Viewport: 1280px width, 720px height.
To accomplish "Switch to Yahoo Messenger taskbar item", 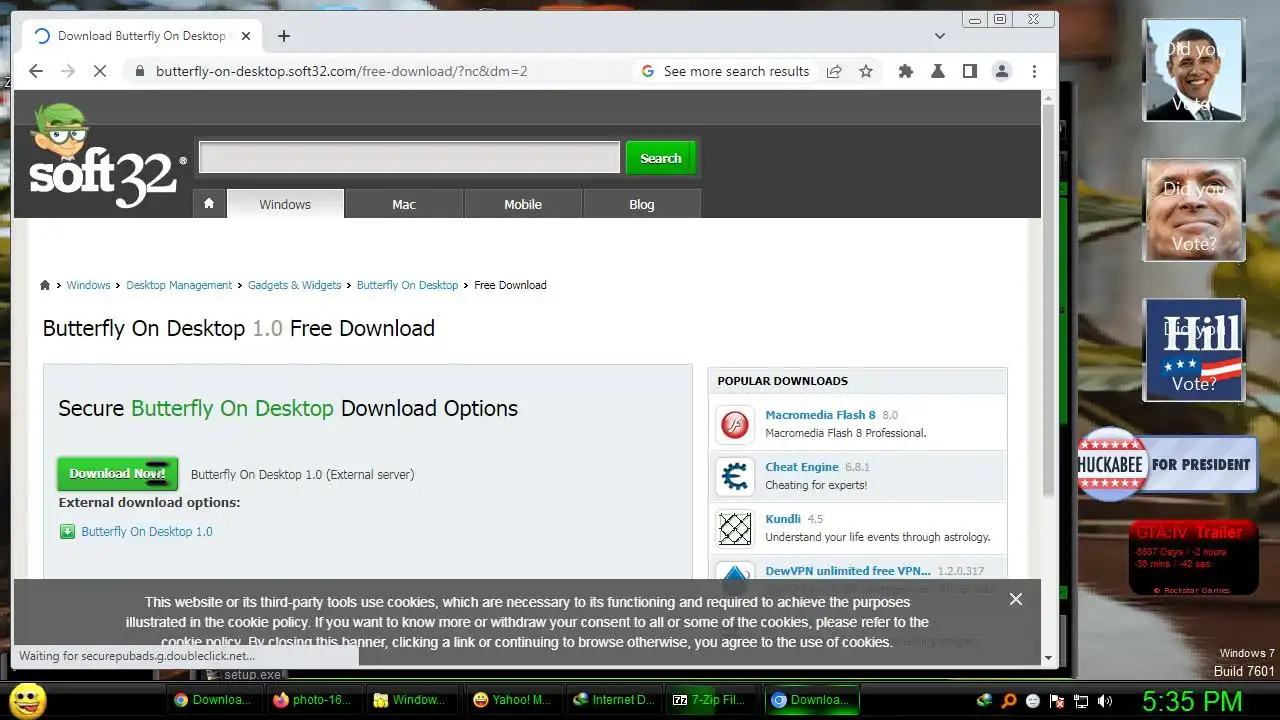I will 512,700.
